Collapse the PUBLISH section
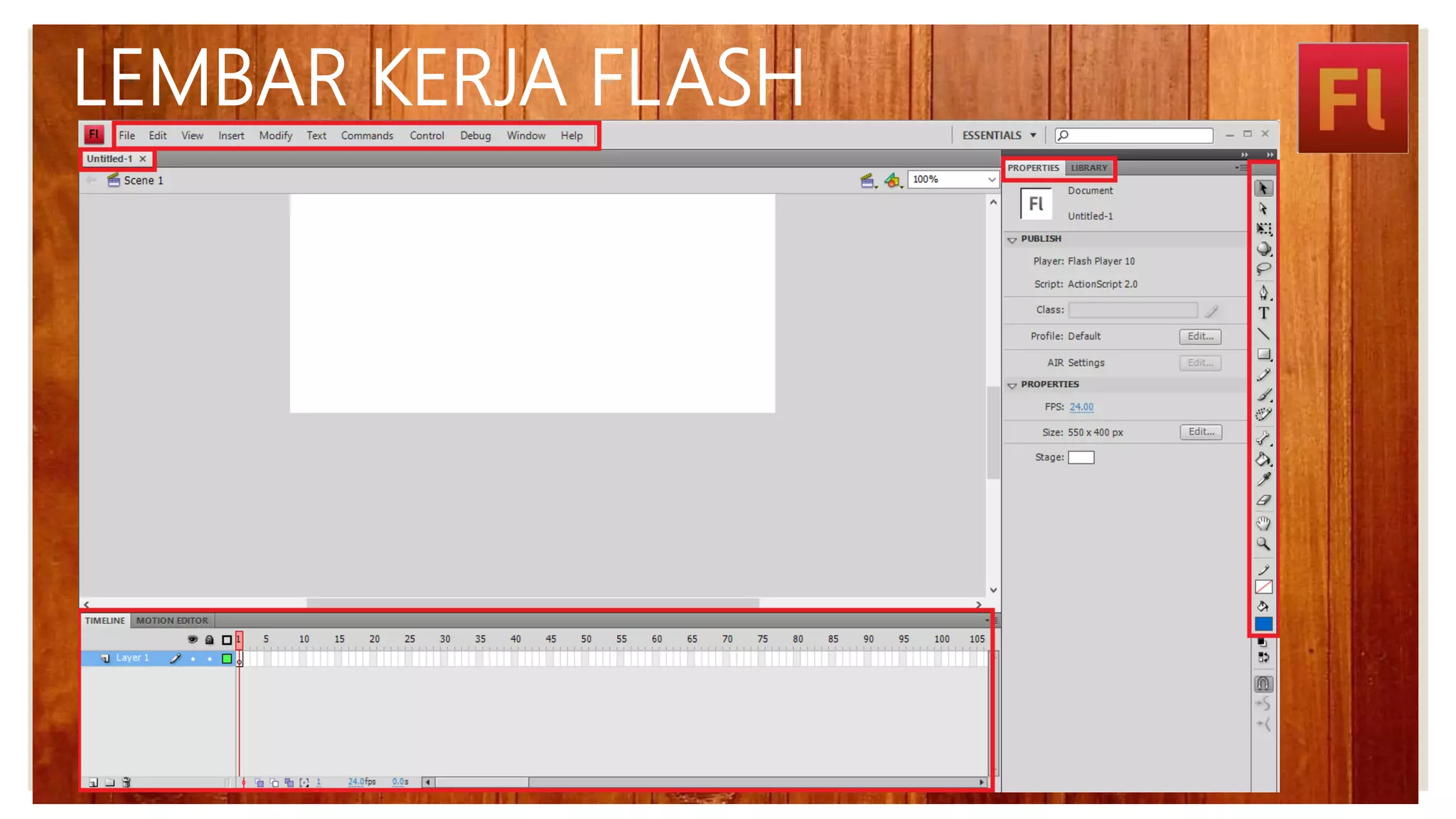Image resolution: width=1456 pixels, height=819 pixels. 1012,240
